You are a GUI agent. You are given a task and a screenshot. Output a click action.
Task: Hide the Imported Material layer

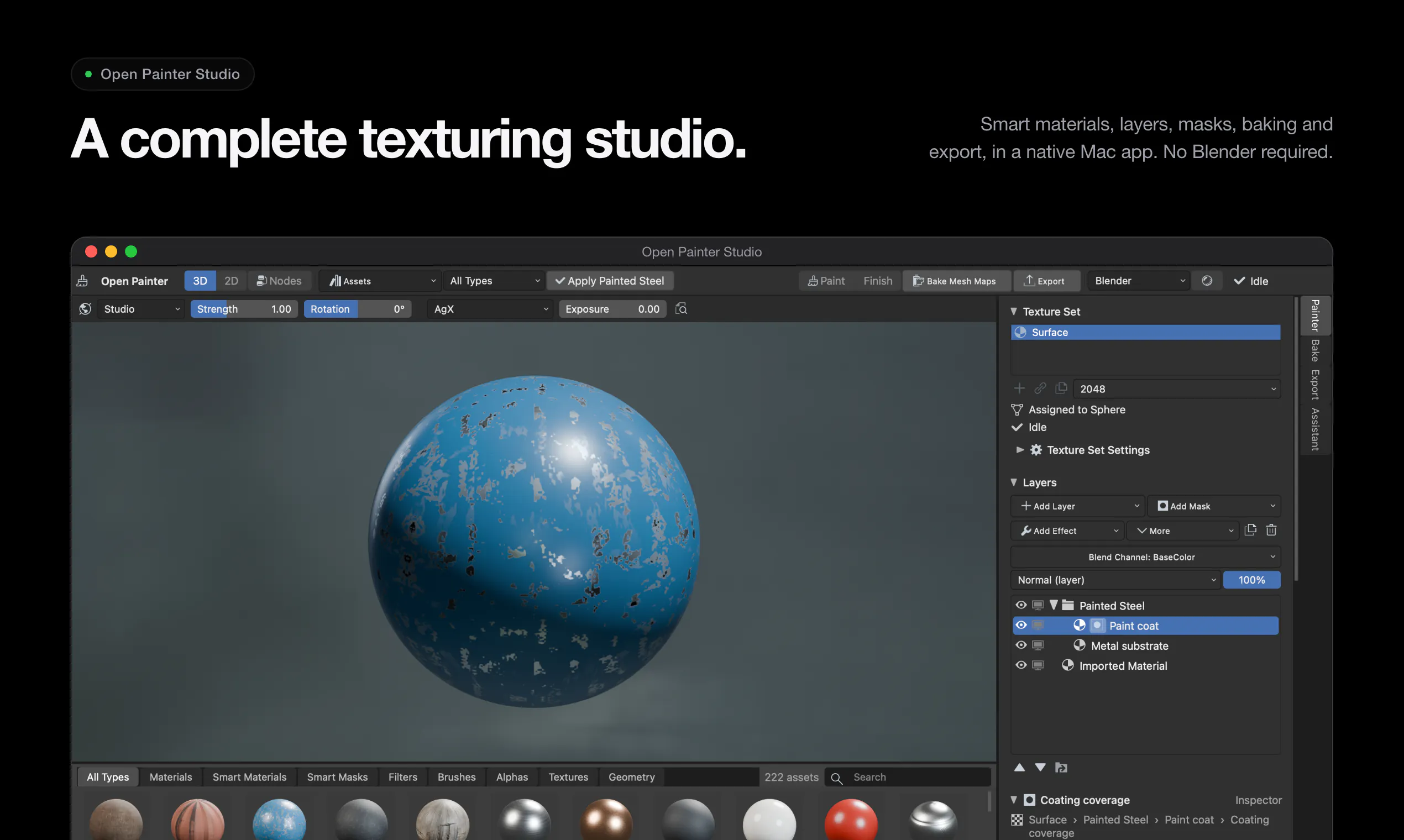click(1021, 665)
